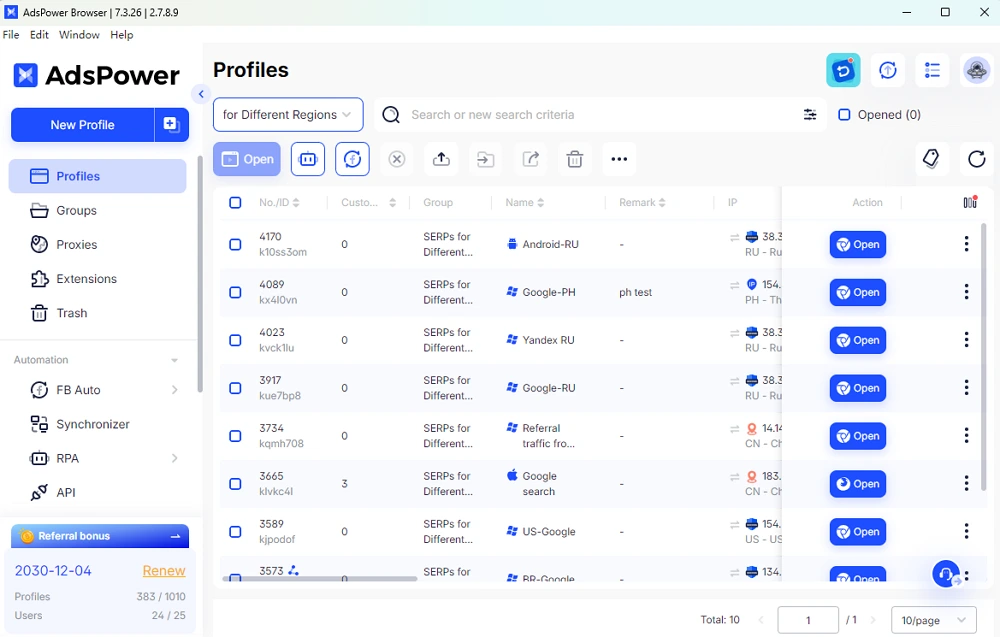The width and height of the screenshot is (1000, 637).
Task: Click the horizontal scrollbar under the table
Action: pos(320,579)
